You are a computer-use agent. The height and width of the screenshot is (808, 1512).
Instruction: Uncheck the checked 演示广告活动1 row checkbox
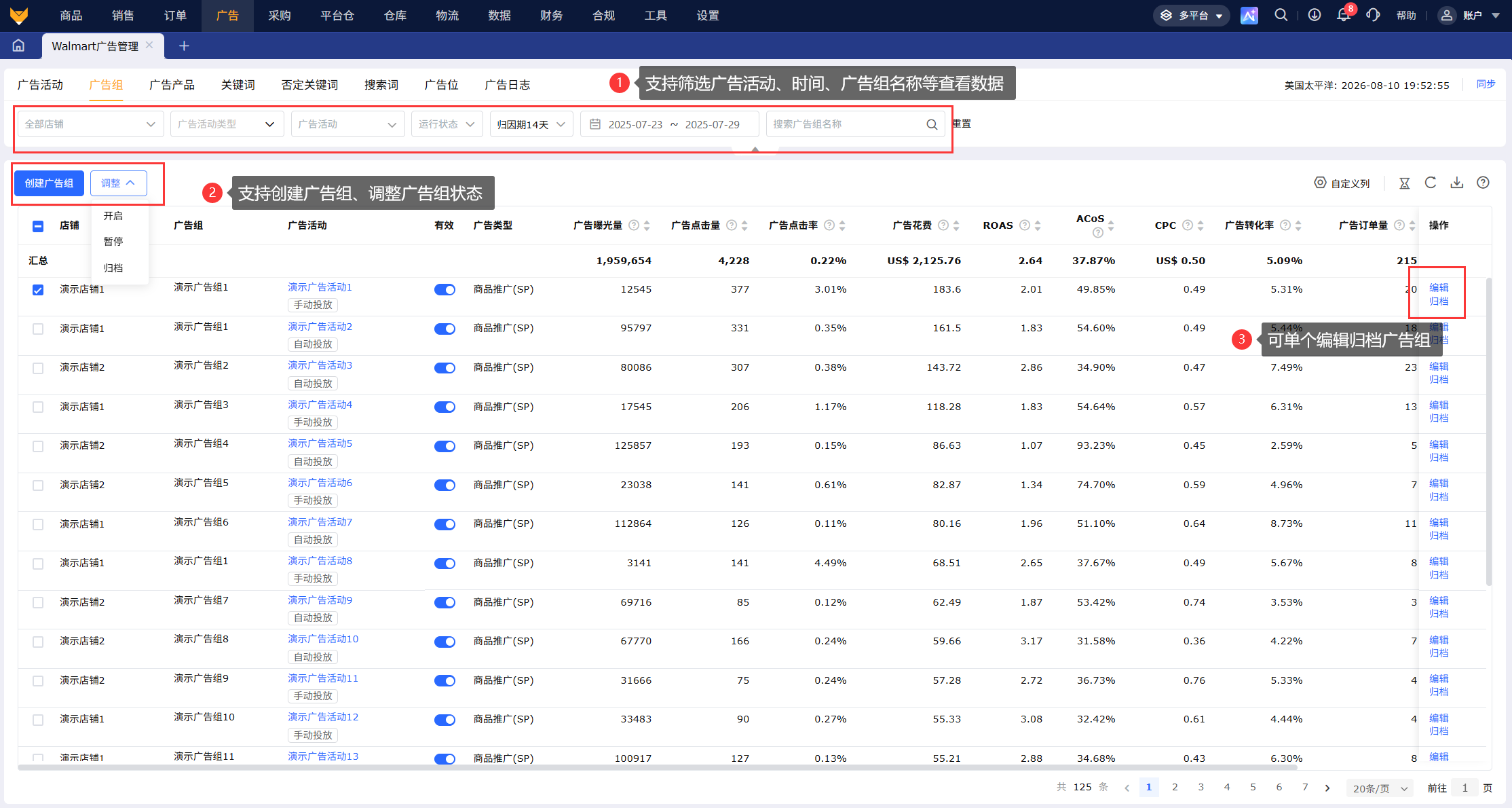38,290
